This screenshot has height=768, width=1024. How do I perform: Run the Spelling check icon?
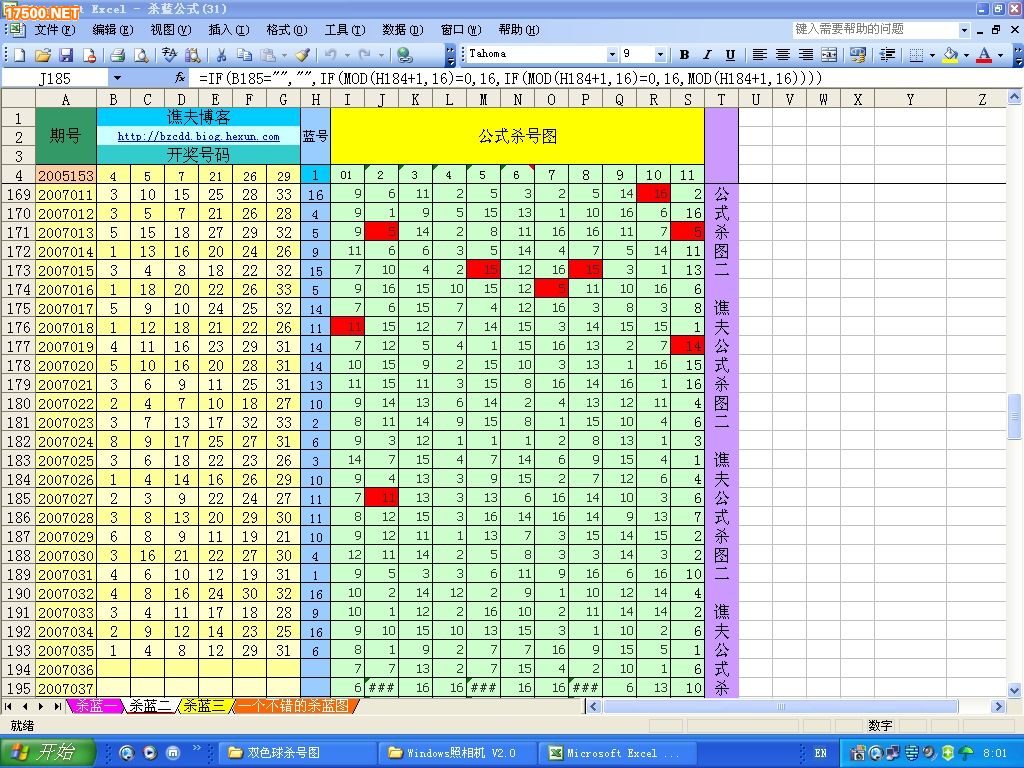(169, 55)
